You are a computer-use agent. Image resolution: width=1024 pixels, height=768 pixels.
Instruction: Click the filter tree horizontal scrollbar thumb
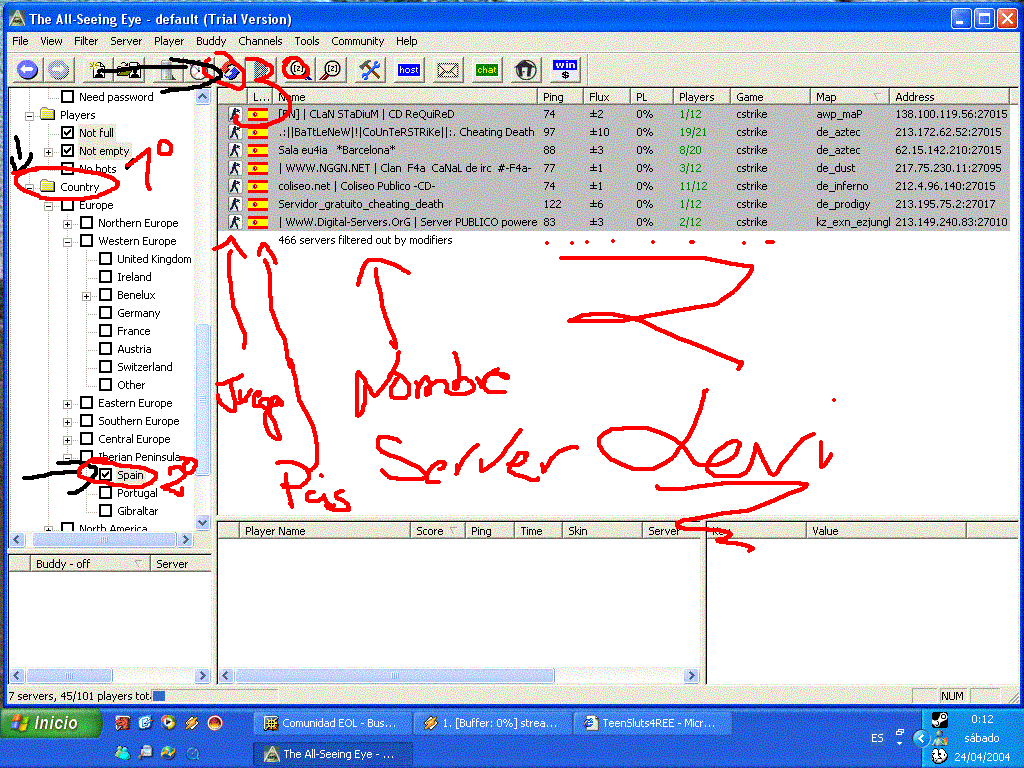pos(104,539)
